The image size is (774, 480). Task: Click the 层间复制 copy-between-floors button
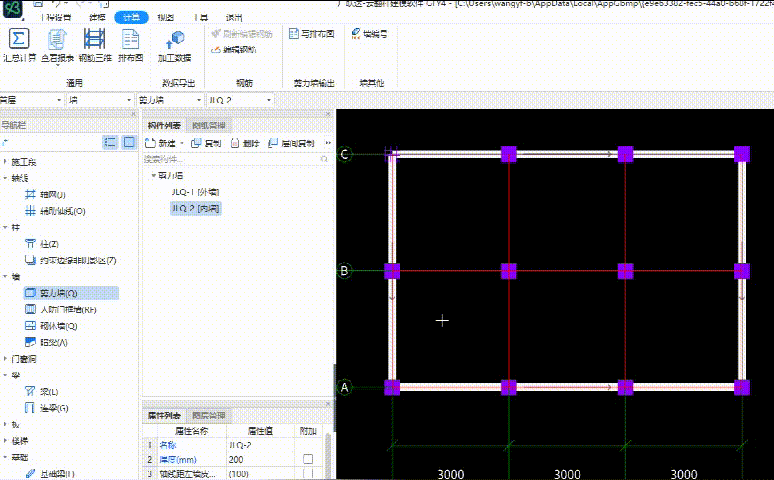point(291,143)
